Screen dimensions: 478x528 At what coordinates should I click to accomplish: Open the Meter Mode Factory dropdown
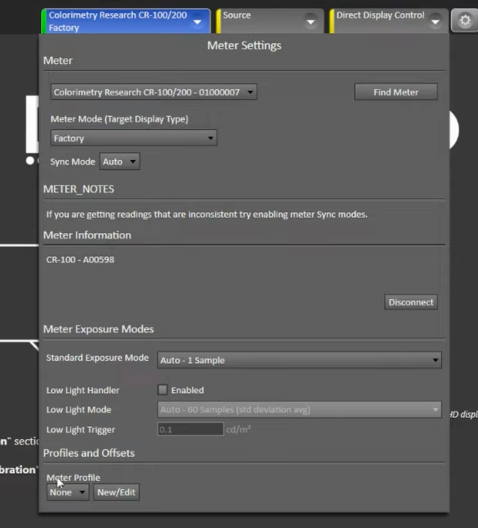tap(134, 138)
